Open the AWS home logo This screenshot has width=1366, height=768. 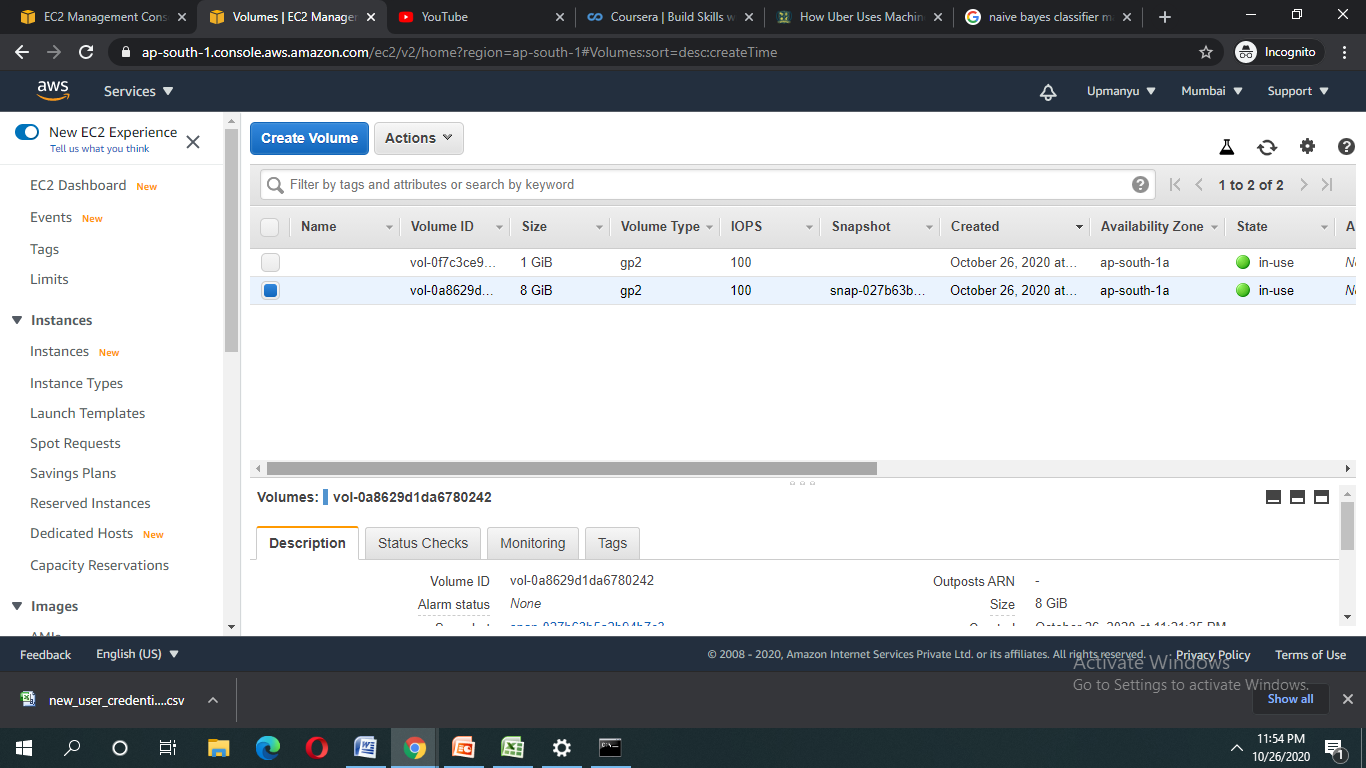pos(53,90)
